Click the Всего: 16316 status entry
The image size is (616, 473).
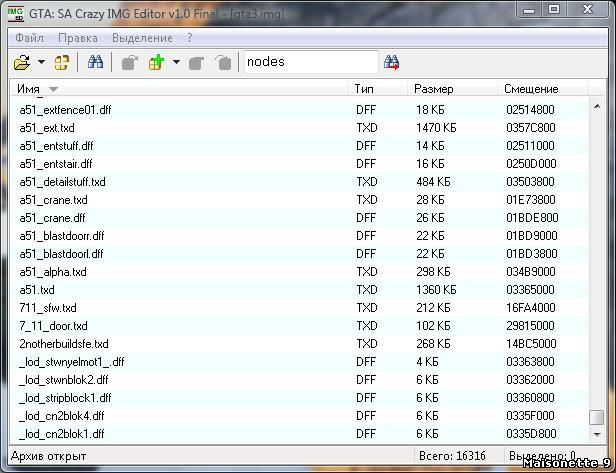[452, 456]
